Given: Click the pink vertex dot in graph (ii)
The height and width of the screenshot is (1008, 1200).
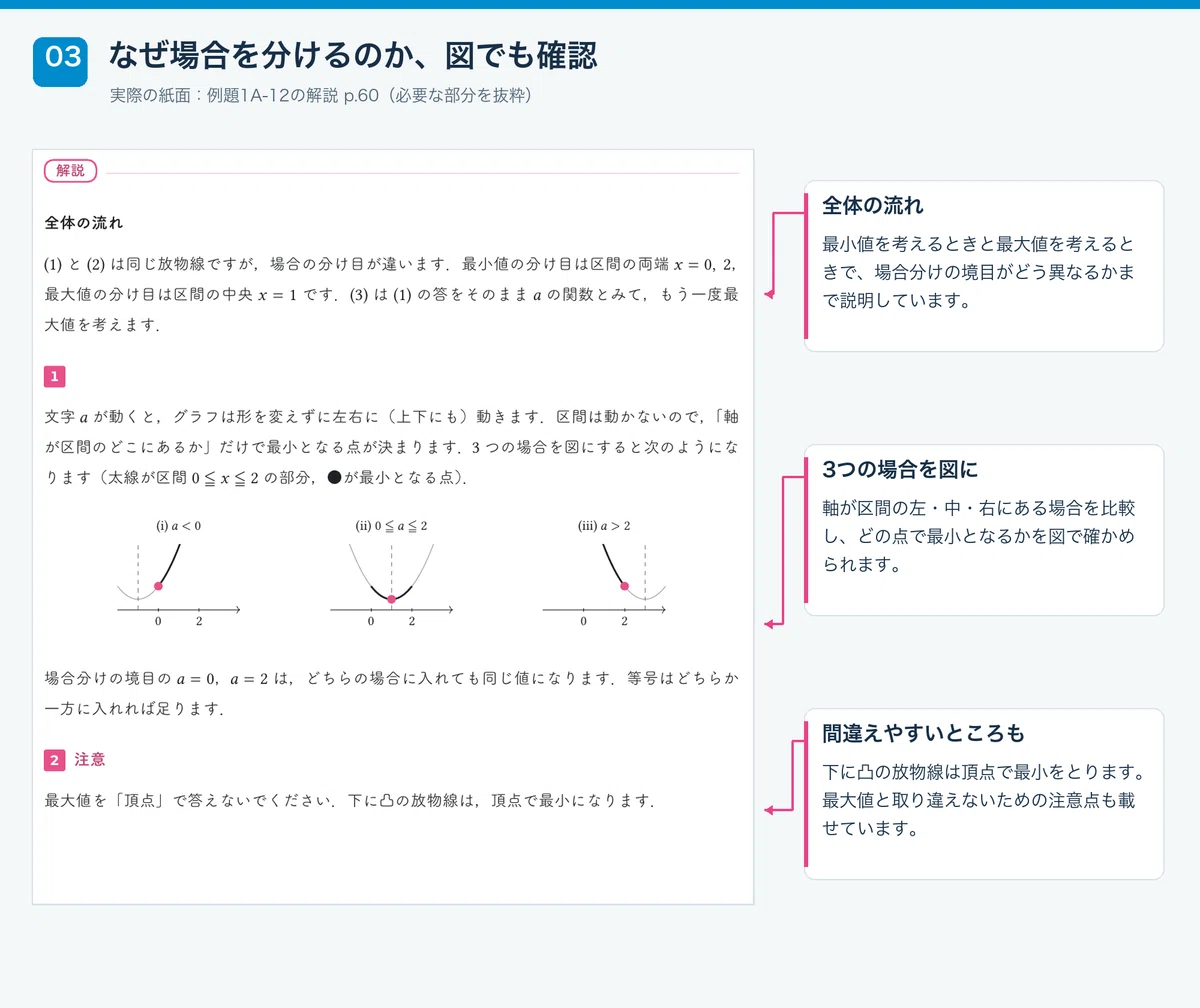Looking at the screenshot, I should [391, 599].
